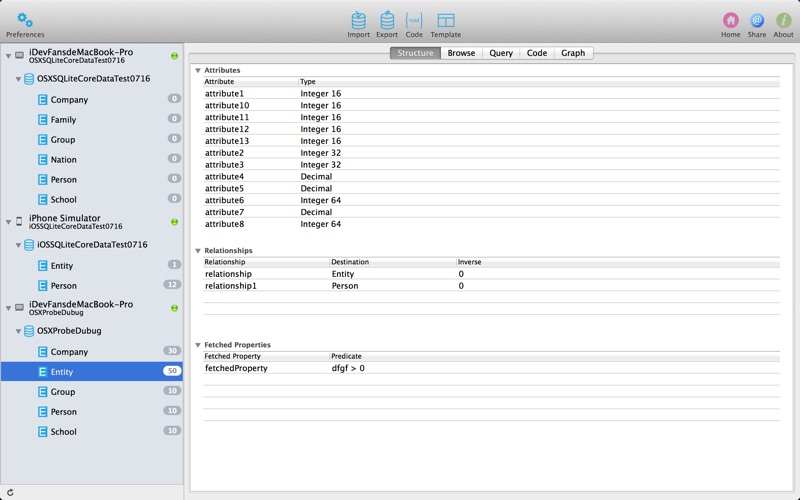800x500 pixels.
Task: Select the Nation entity in sidebar
Action: [63, 160]
